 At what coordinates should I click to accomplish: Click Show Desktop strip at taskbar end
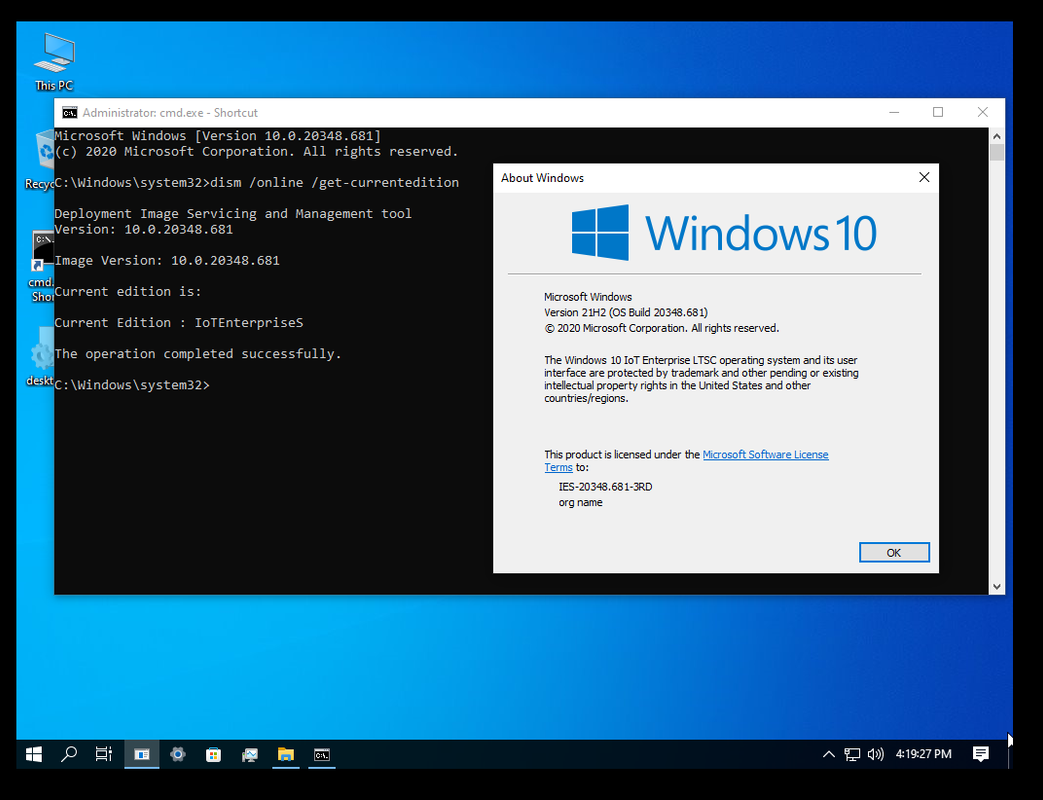[1010, 754]
